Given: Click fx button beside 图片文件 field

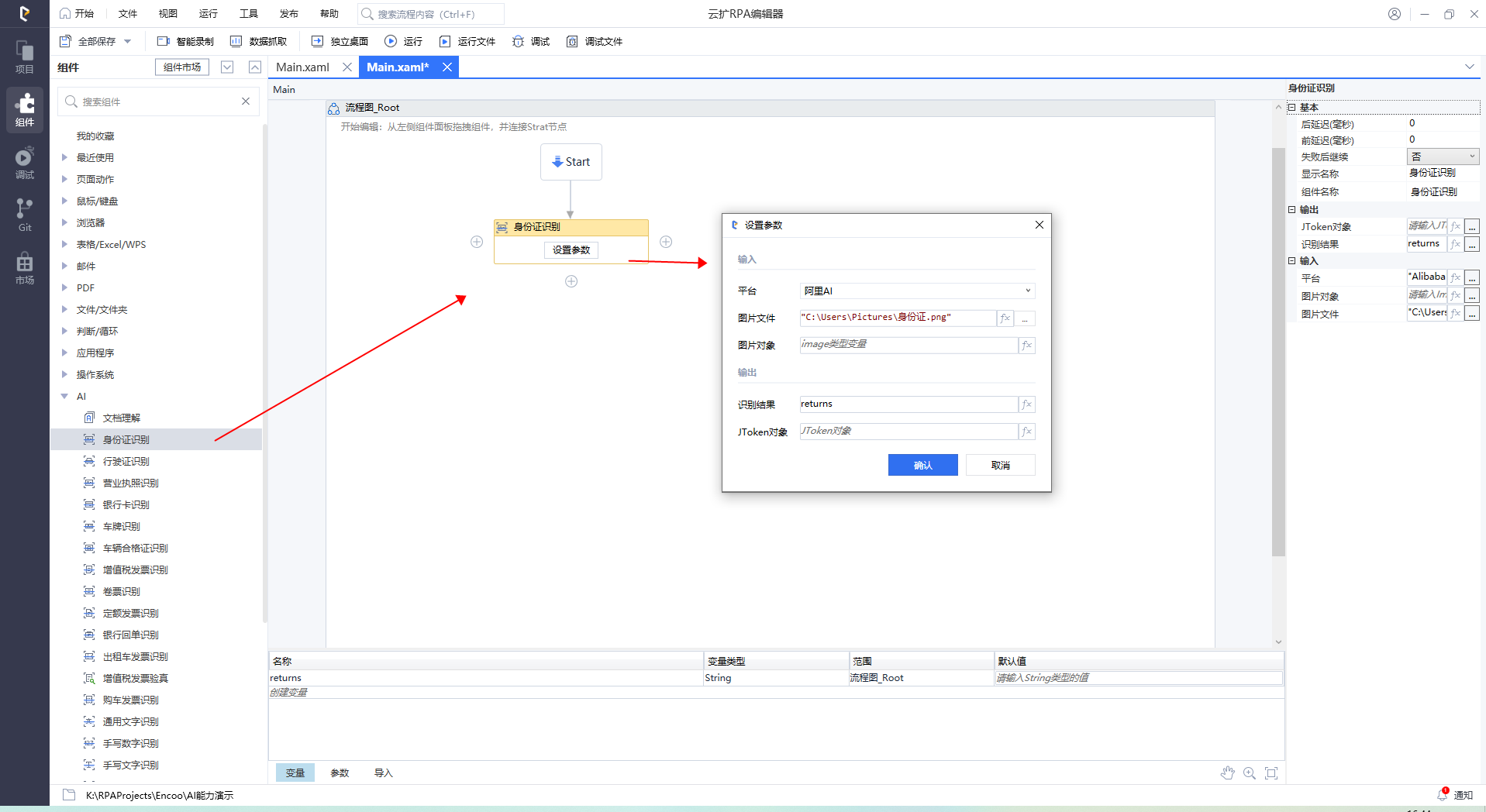Looking at the screenshot, I should point(1005,318).
